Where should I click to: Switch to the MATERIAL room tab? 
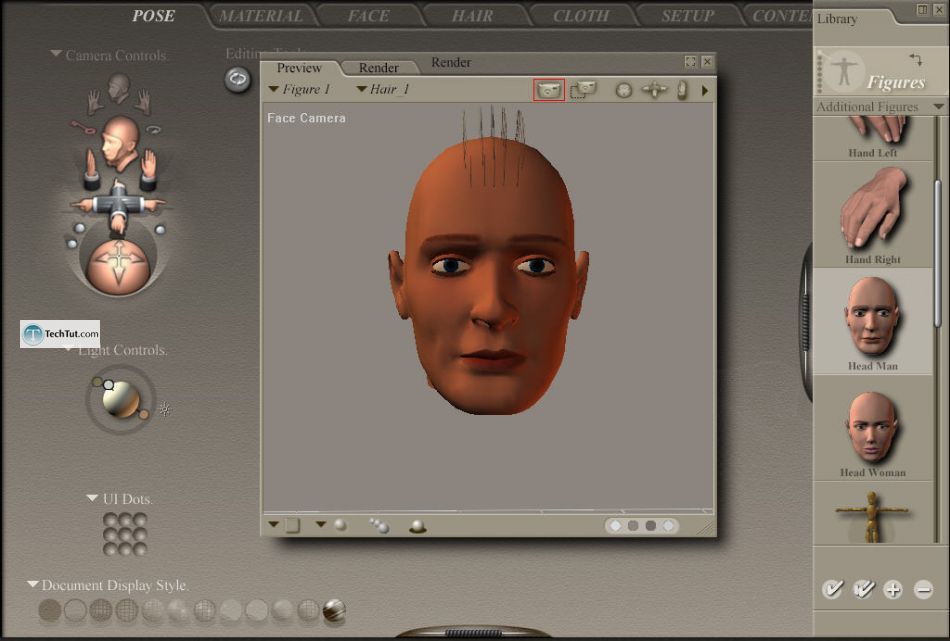pyautogui.click(x=261, y=16)
